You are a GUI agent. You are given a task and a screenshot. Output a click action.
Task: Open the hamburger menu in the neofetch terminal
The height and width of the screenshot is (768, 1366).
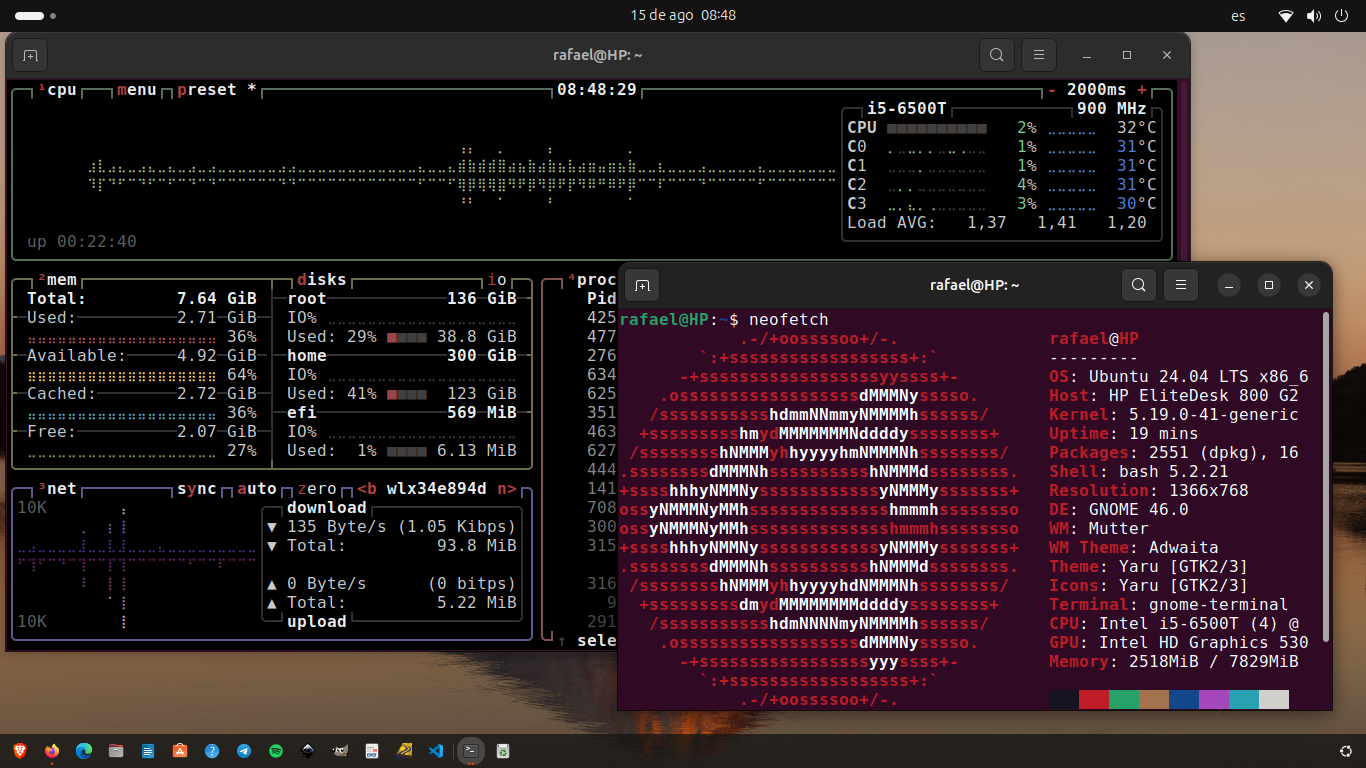click(1180, 285)
